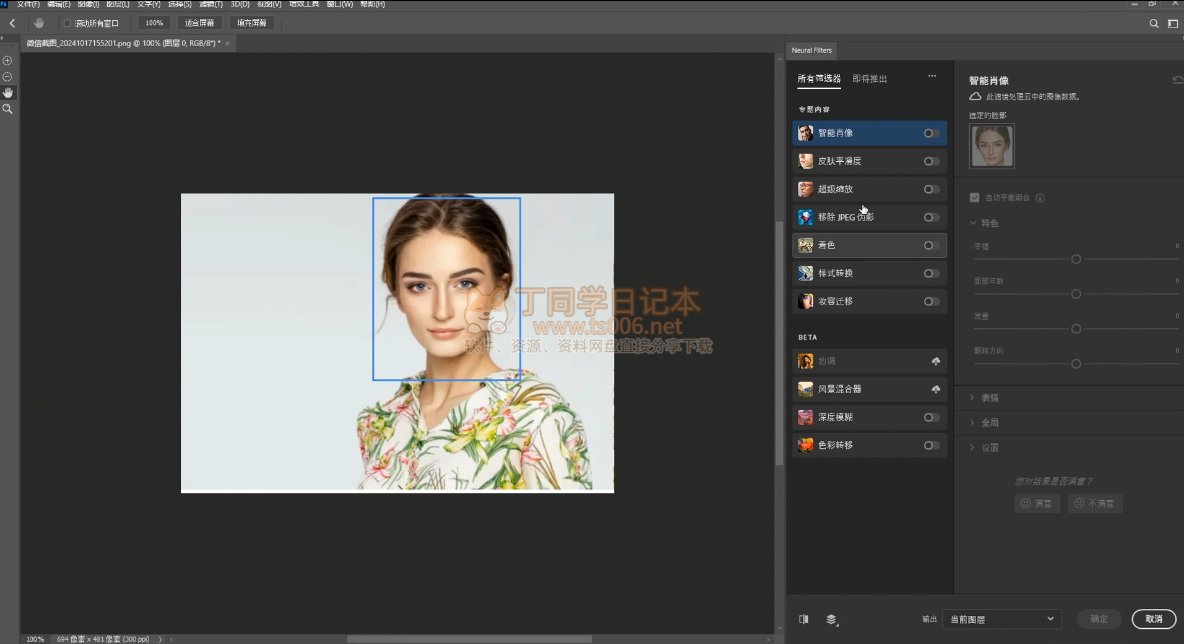1184x644 pixels.
Task: Open the three-dots more options menu
Action: [x=932, y=77]
